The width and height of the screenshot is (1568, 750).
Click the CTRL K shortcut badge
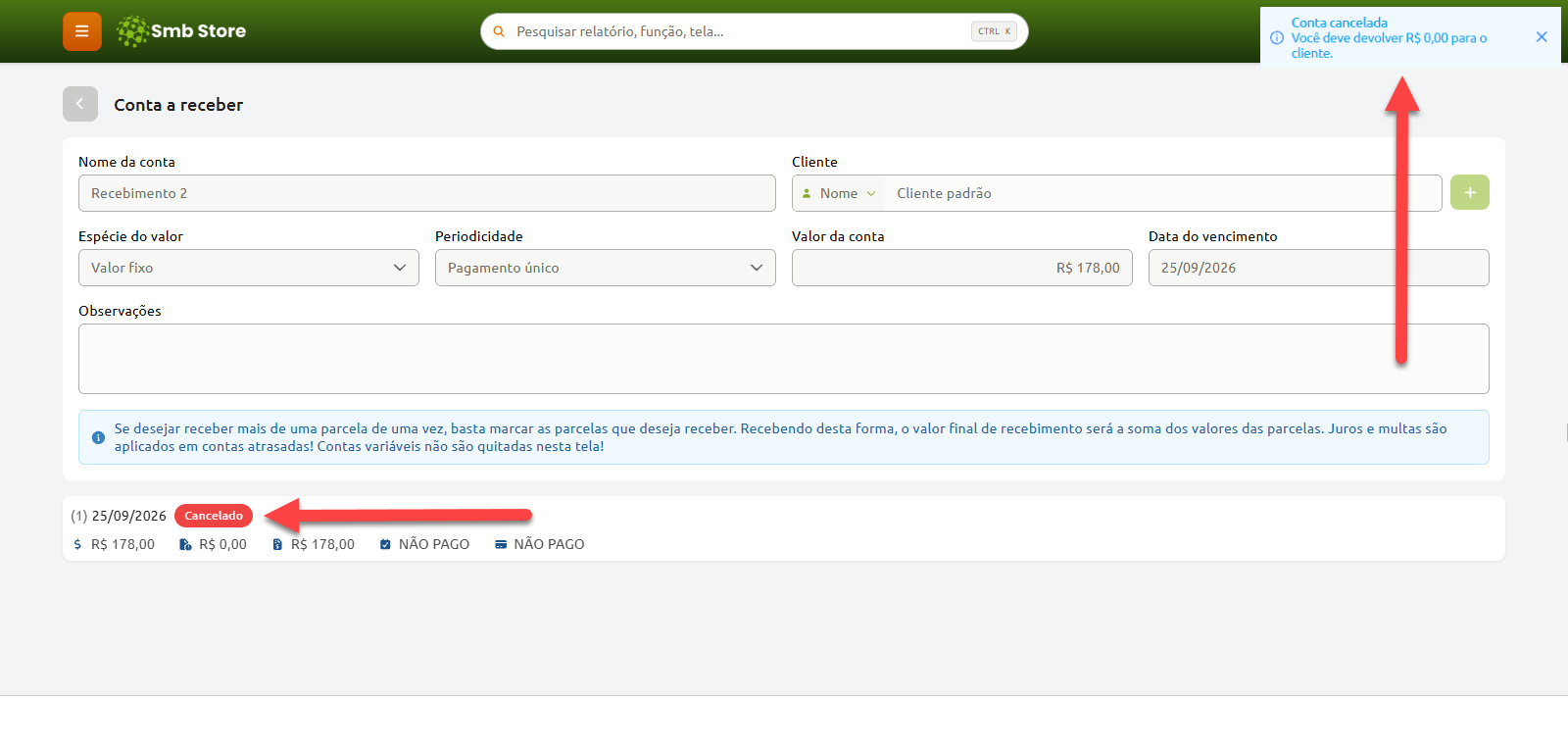[994, 31]
